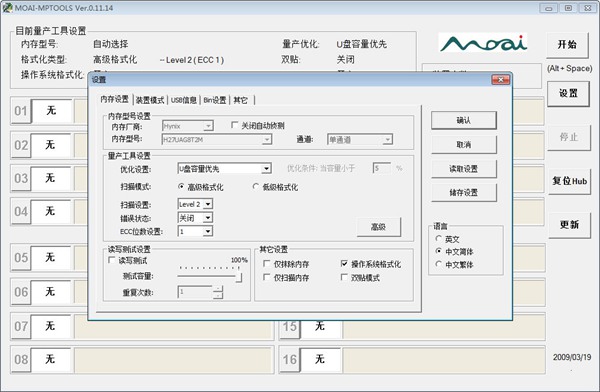
Task: Expand the 内存型号 H27UAG8T2M dropdown
Action: (267, 140)
